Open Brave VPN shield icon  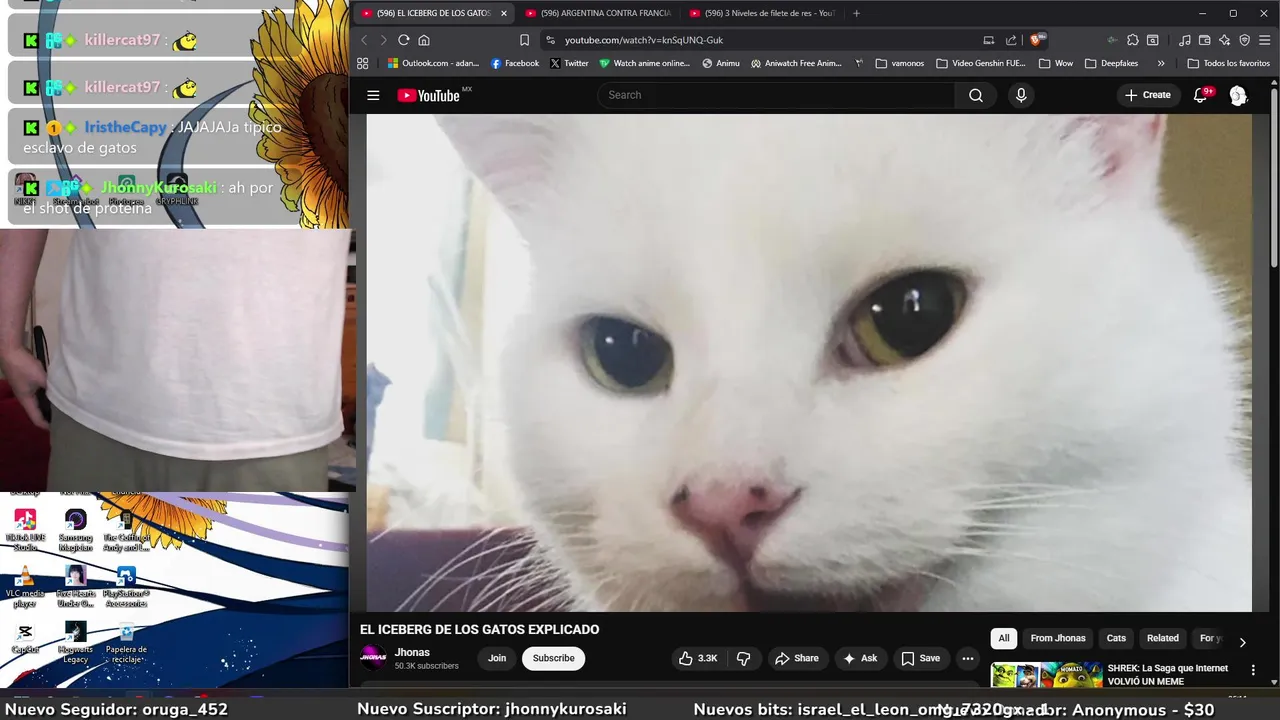1245,40
